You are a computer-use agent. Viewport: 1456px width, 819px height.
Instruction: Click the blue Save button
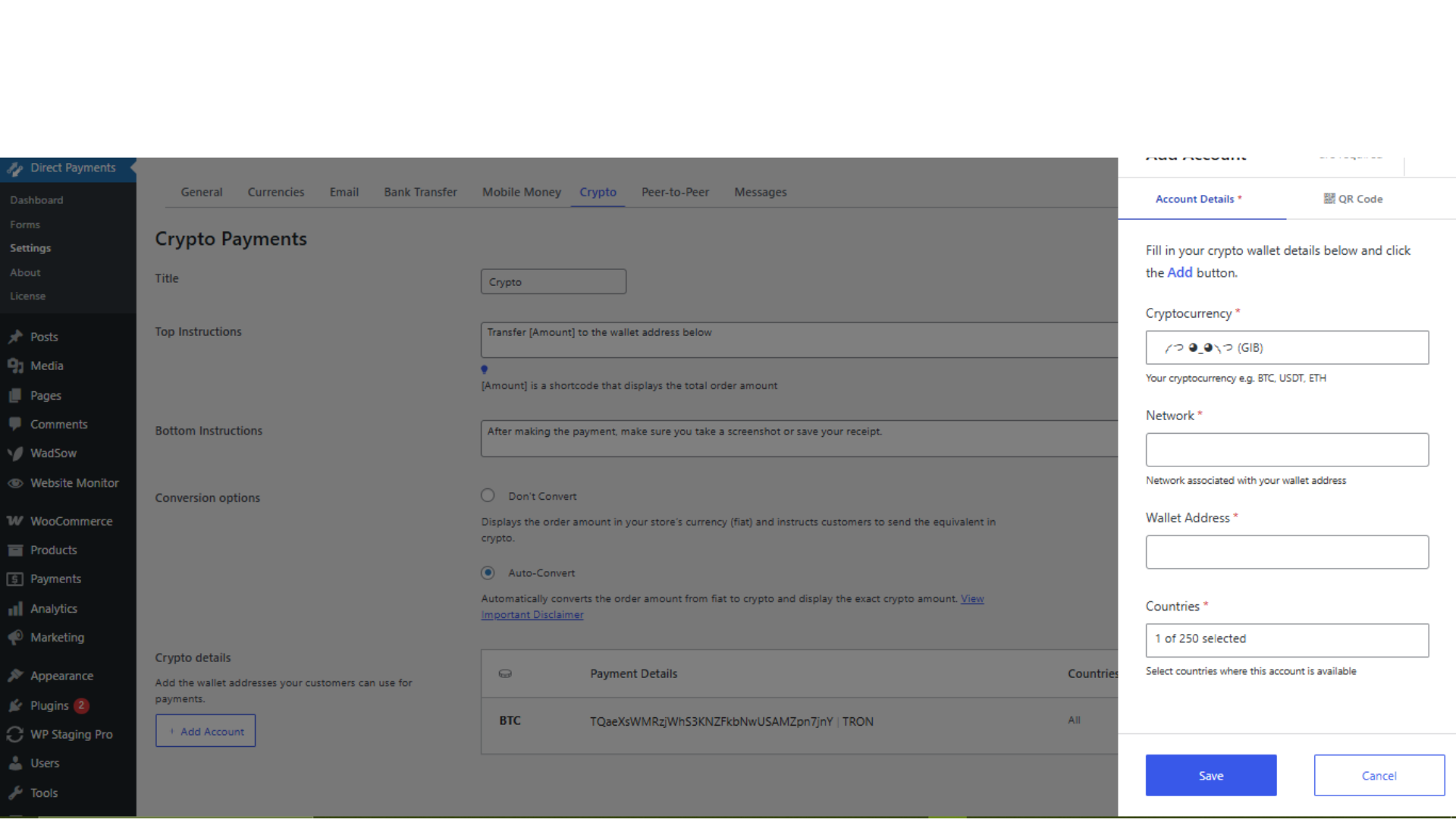1210,775
